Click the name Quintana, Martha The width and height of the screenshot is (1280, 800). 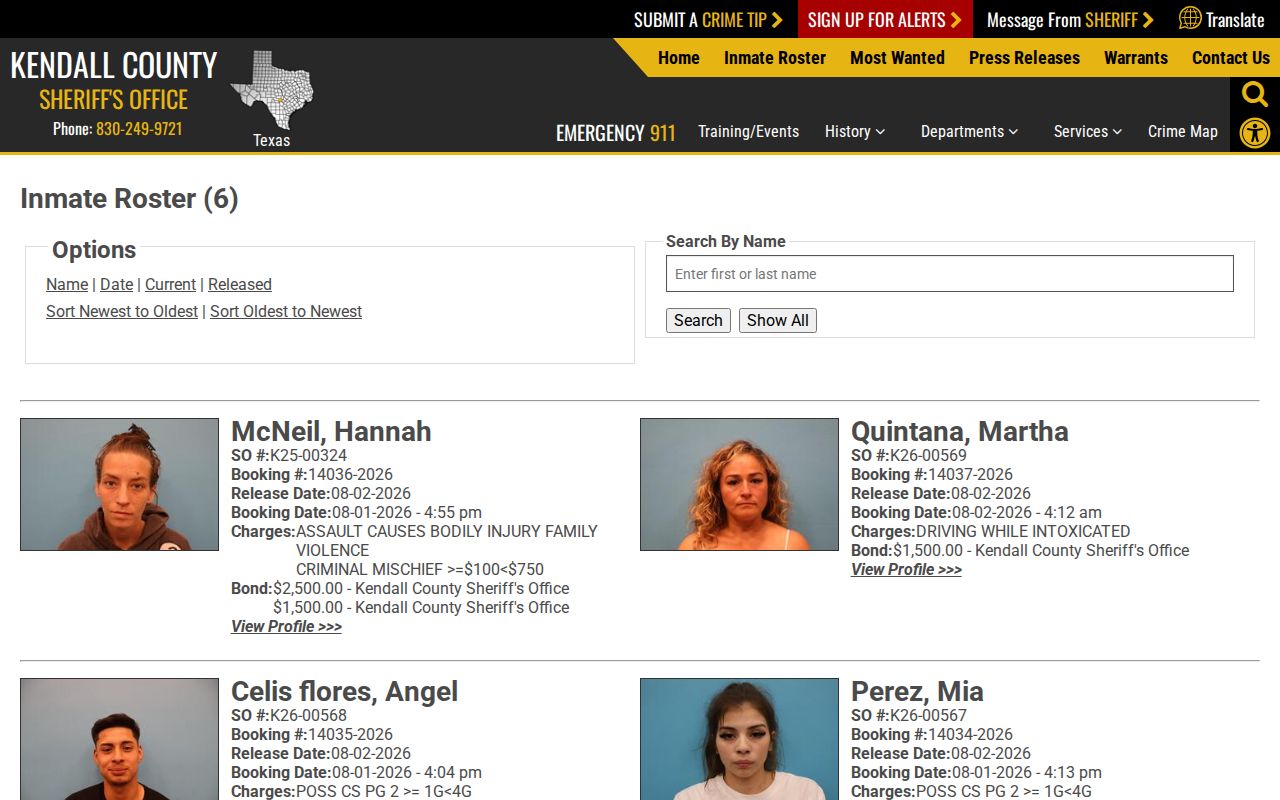[960, 432]
